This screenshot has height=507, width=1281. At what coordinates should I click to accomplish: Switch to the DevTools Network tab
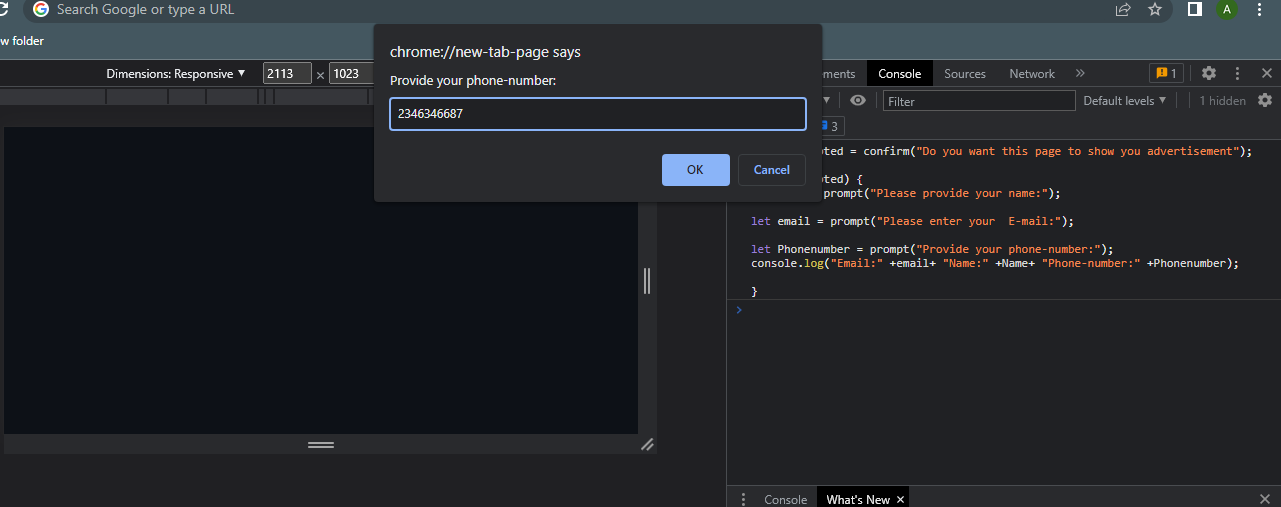pos(1032,74)
